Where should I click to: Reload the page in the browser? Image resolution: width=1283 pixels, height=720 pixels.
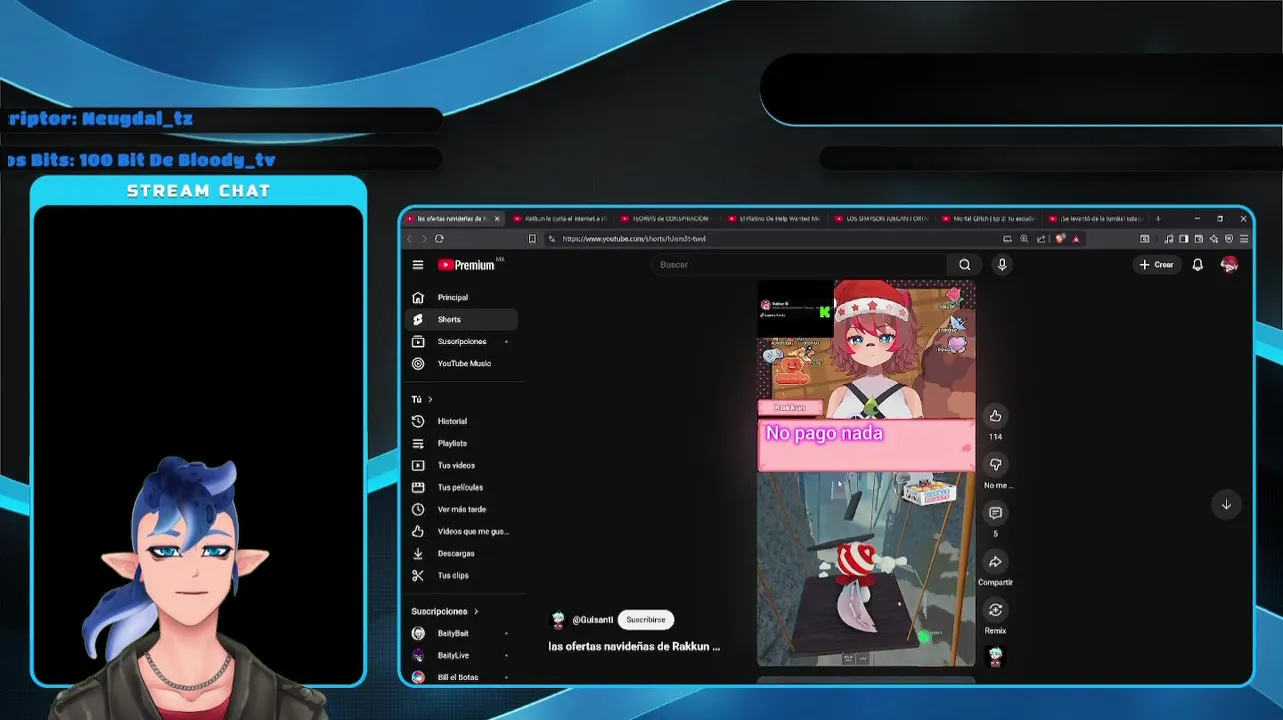click(439, 239)
